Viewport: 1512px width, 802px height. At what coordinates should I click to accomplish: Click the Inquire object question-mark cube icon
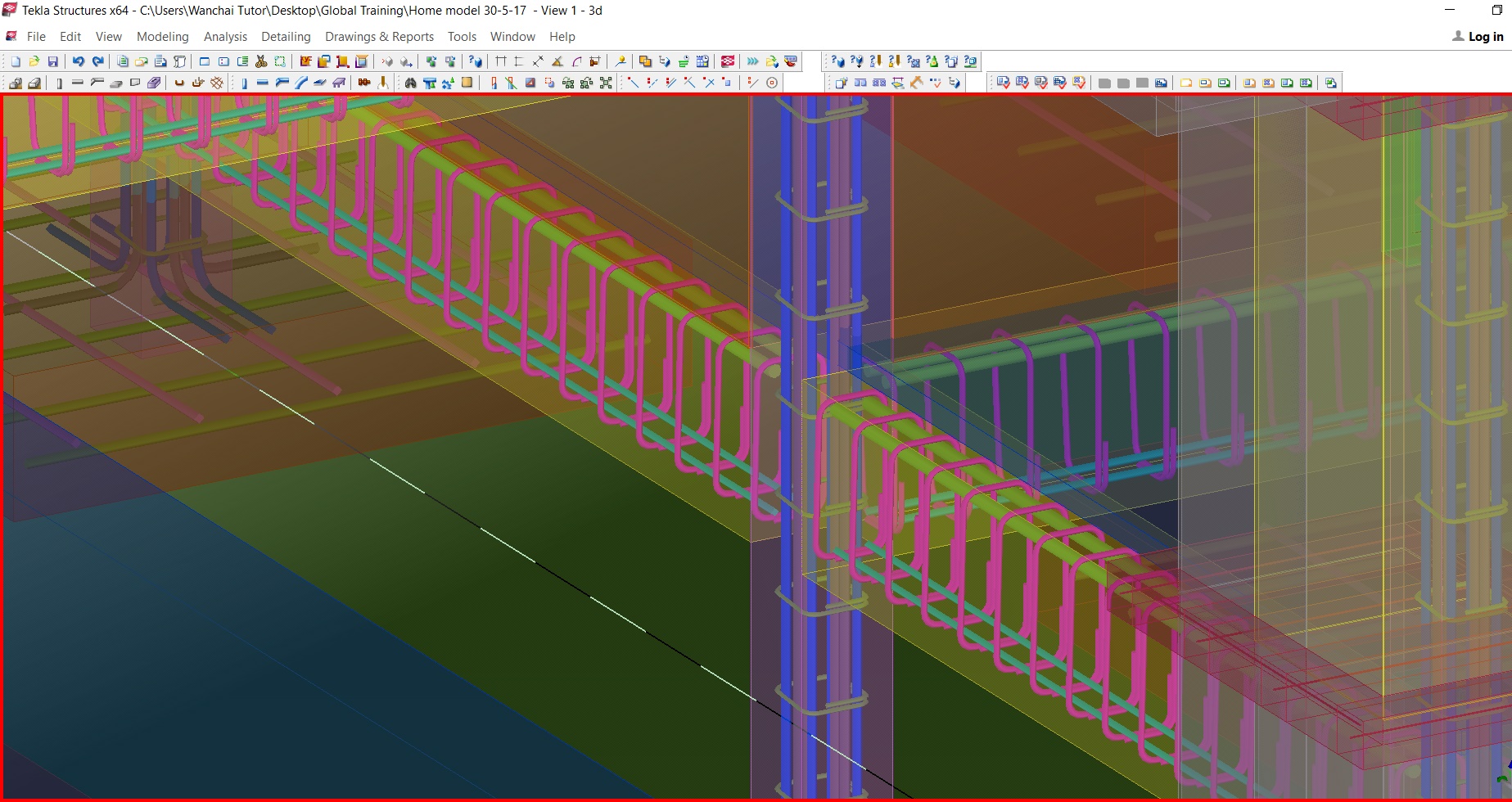(475, 61)
